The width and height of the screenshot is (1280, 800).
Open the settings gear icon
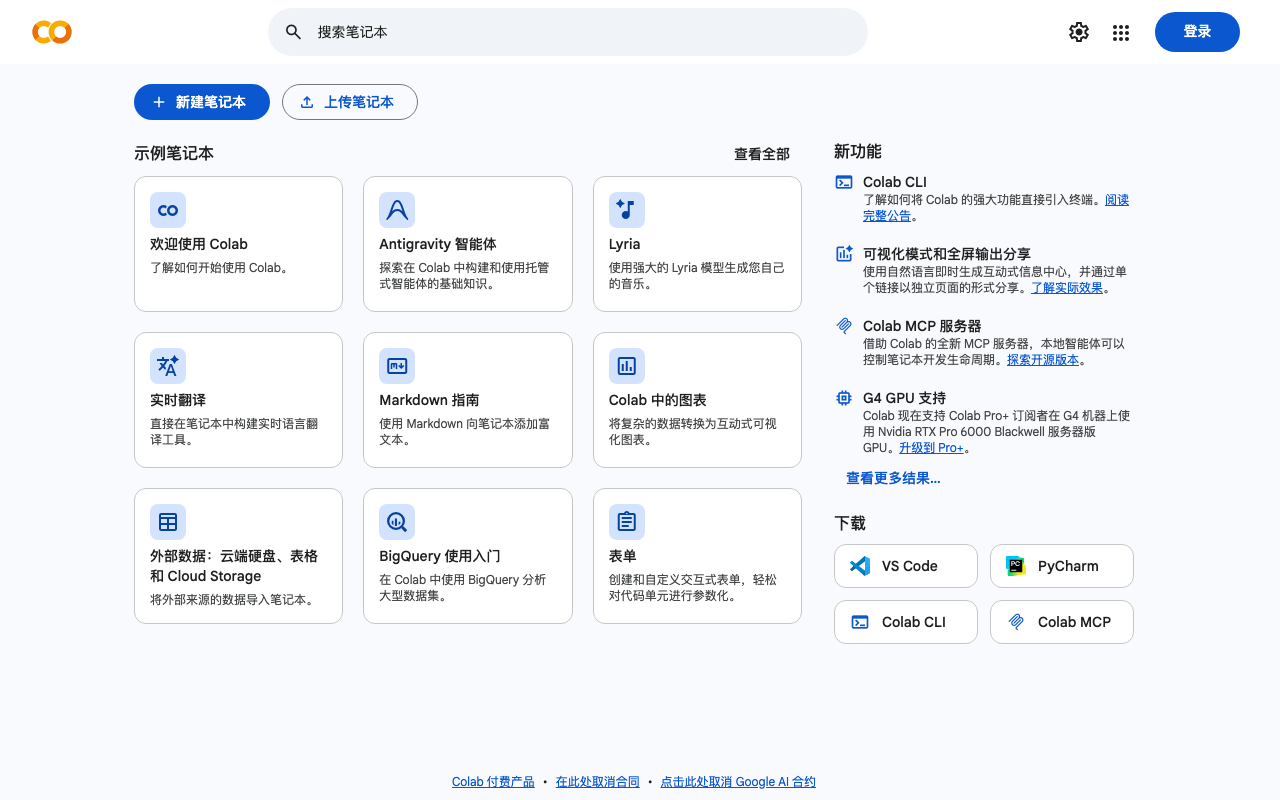pyautogui.click(x=1079, y=32)
